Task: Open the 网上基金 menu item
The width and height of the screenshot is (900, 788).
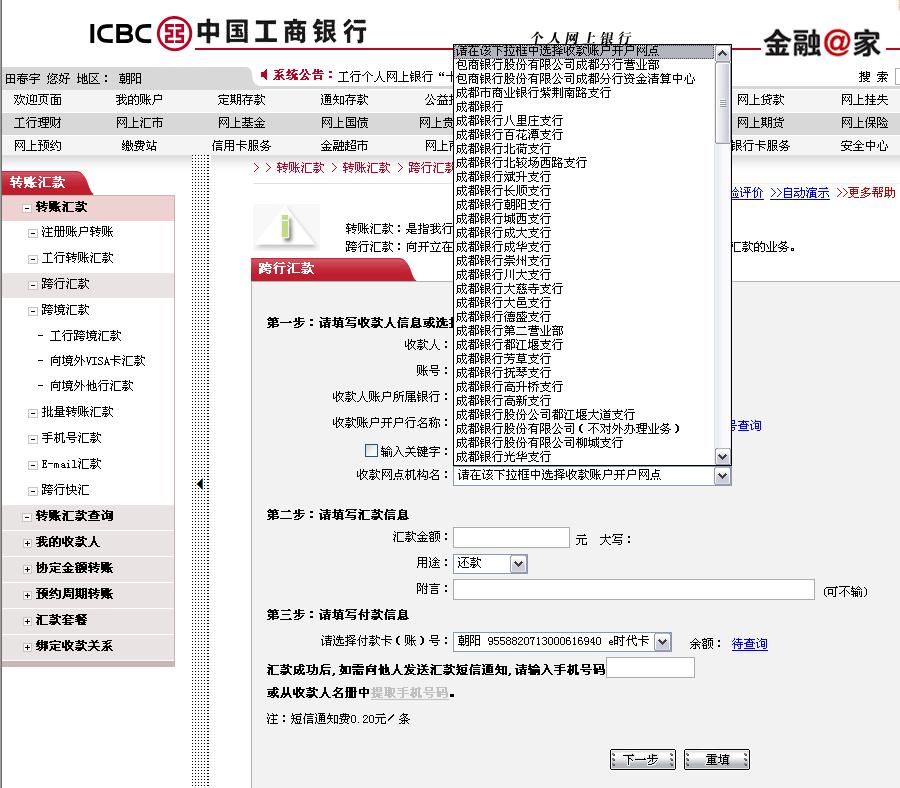Action: click(x=241, y=122)
